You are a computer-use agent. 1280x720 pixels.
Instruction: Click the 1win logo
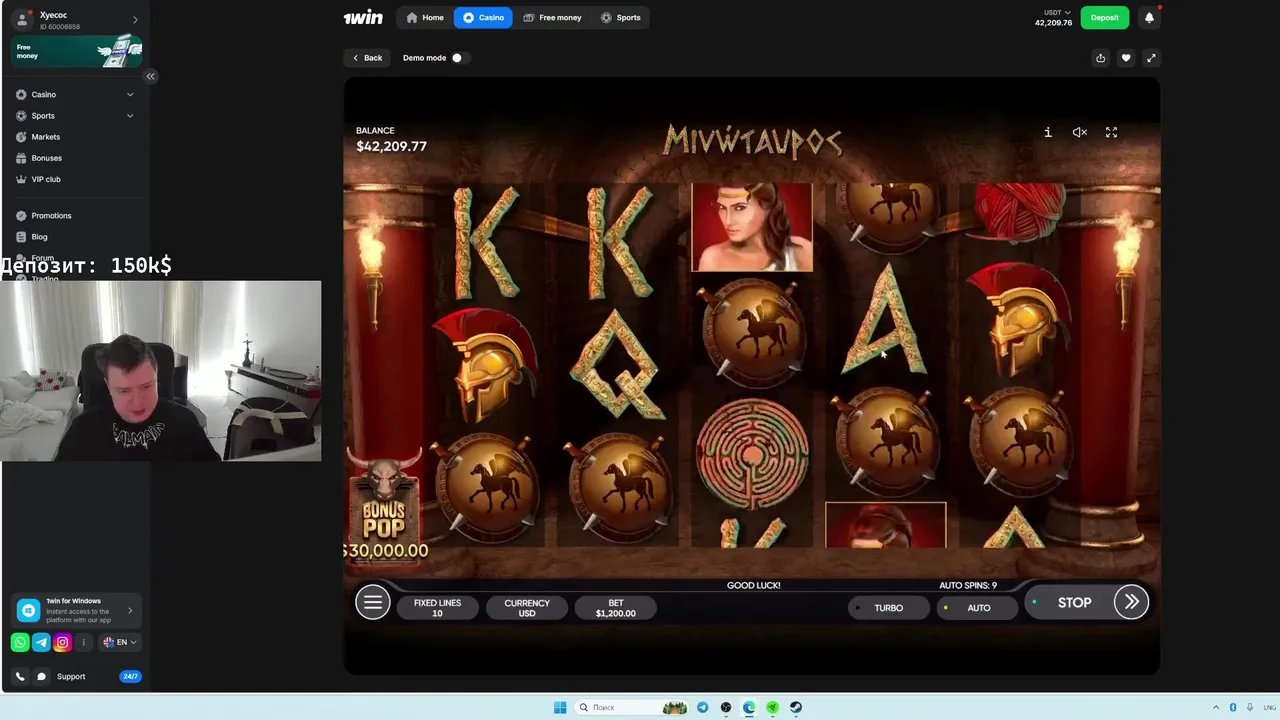363,17
